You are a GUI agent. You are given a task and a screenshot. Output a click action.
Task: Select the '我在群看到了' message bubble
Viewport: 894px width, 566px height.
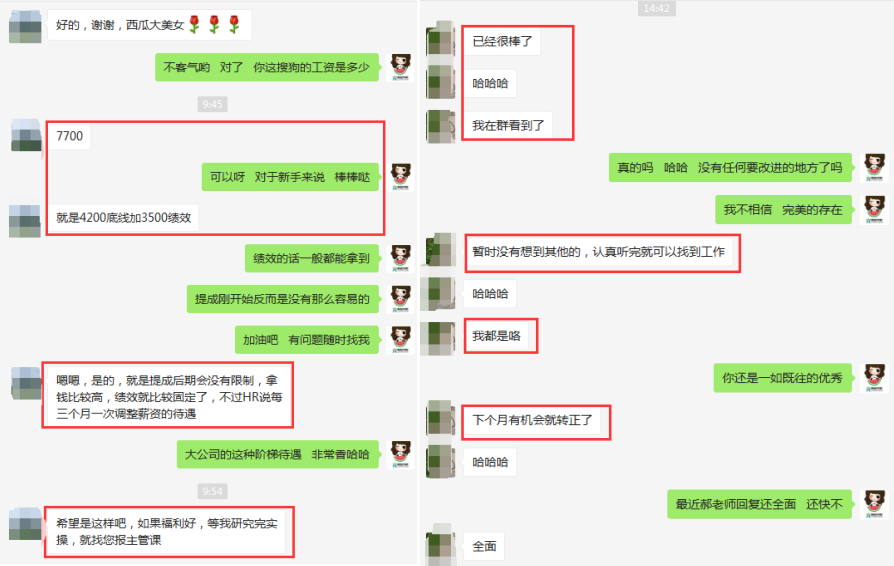[508, 125]
